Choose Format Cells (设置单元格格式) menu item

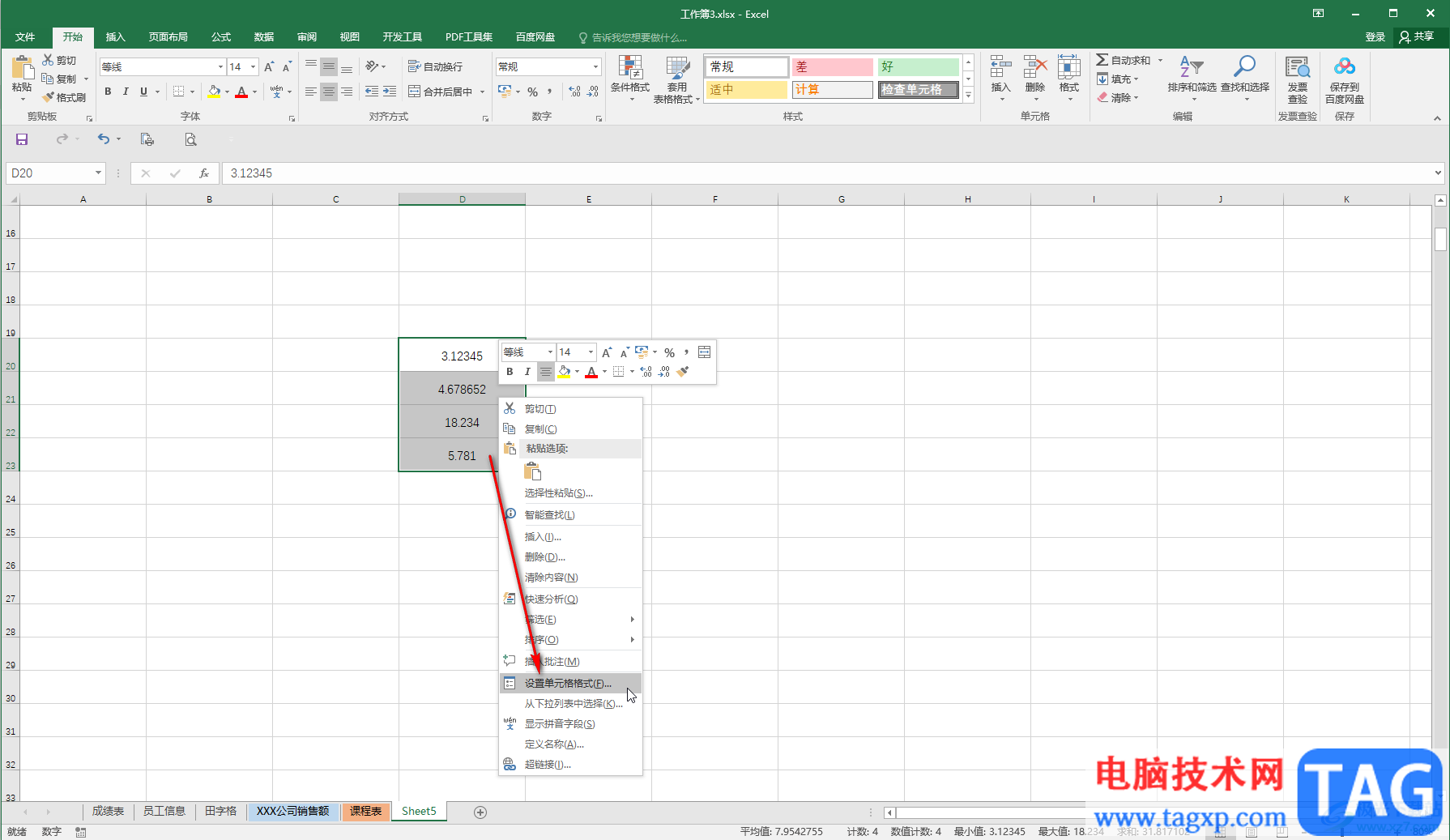pos(570,684)
